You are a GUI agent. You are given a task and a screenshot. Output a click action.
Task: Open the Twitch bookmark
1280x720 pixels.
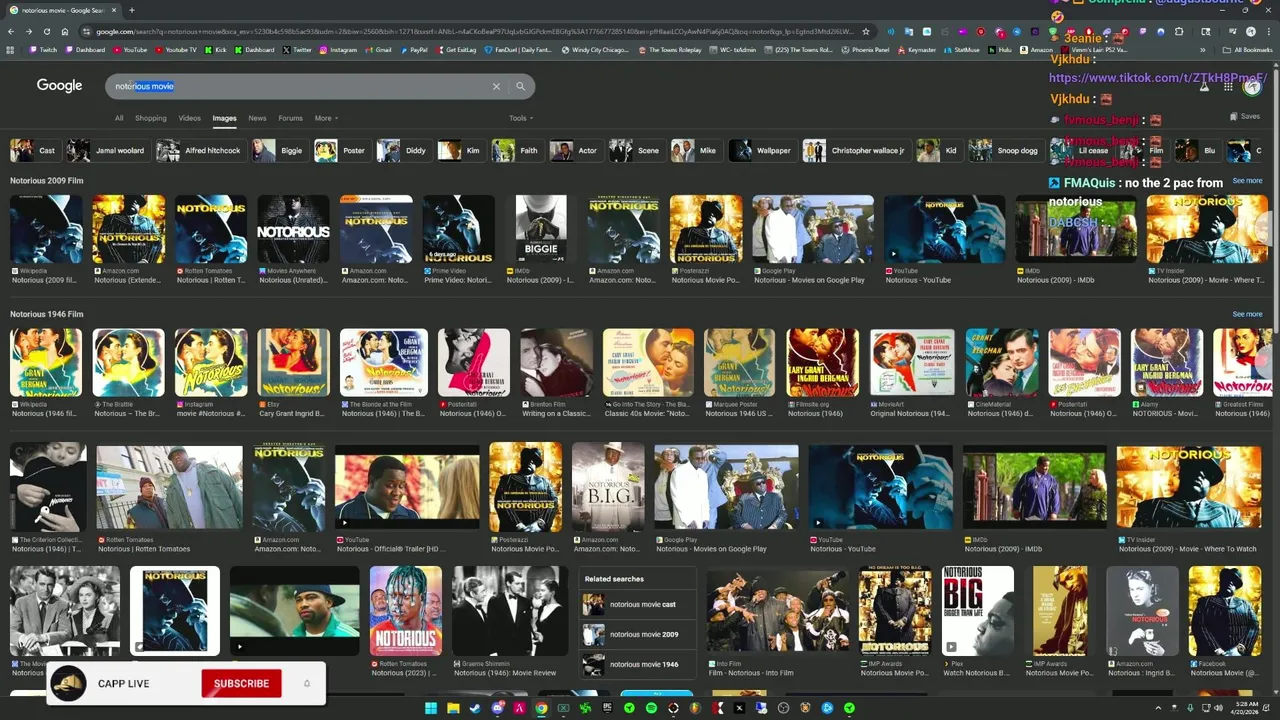(43, 49)
